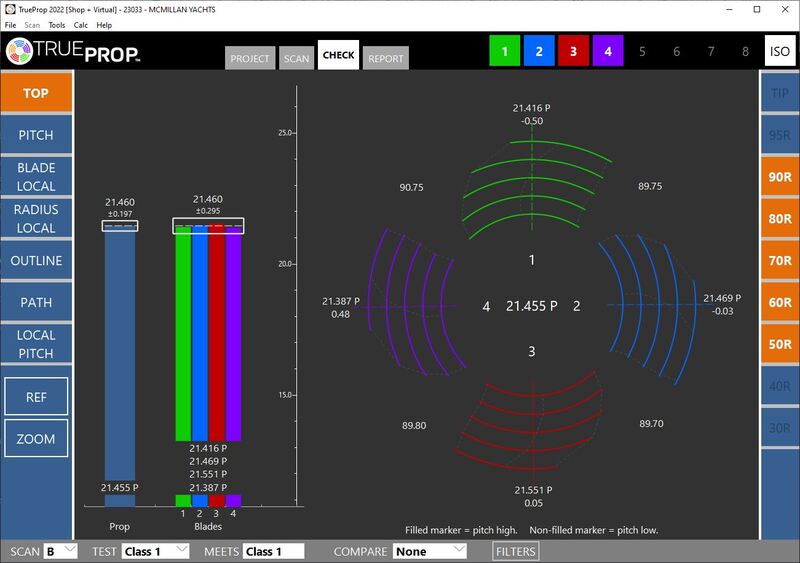
Task: Toggle the 50R radius filter
Action: [x=779, y=344]
